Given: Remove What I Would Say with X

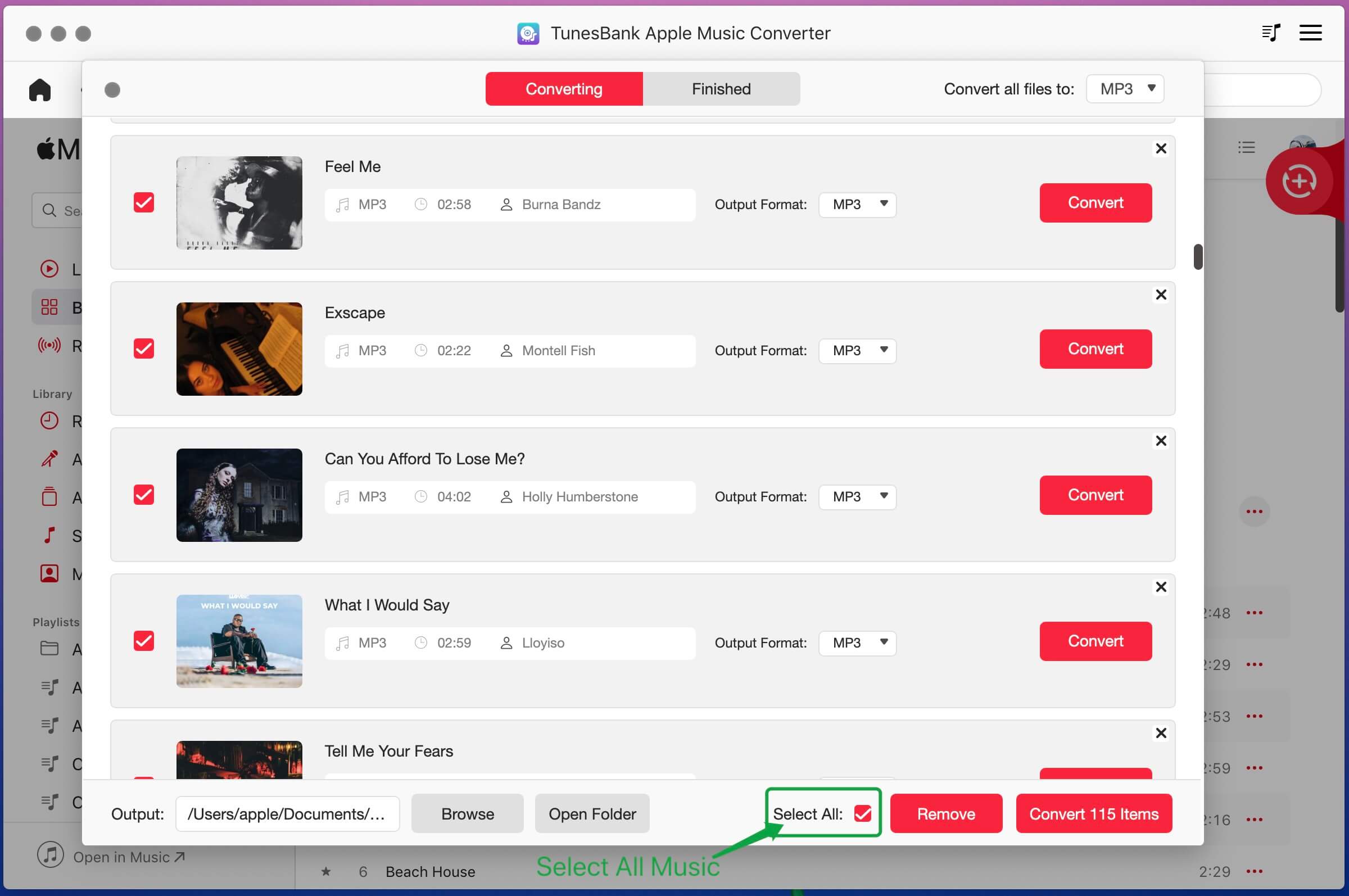Looking at the screenshot, I should [1161, 587].
